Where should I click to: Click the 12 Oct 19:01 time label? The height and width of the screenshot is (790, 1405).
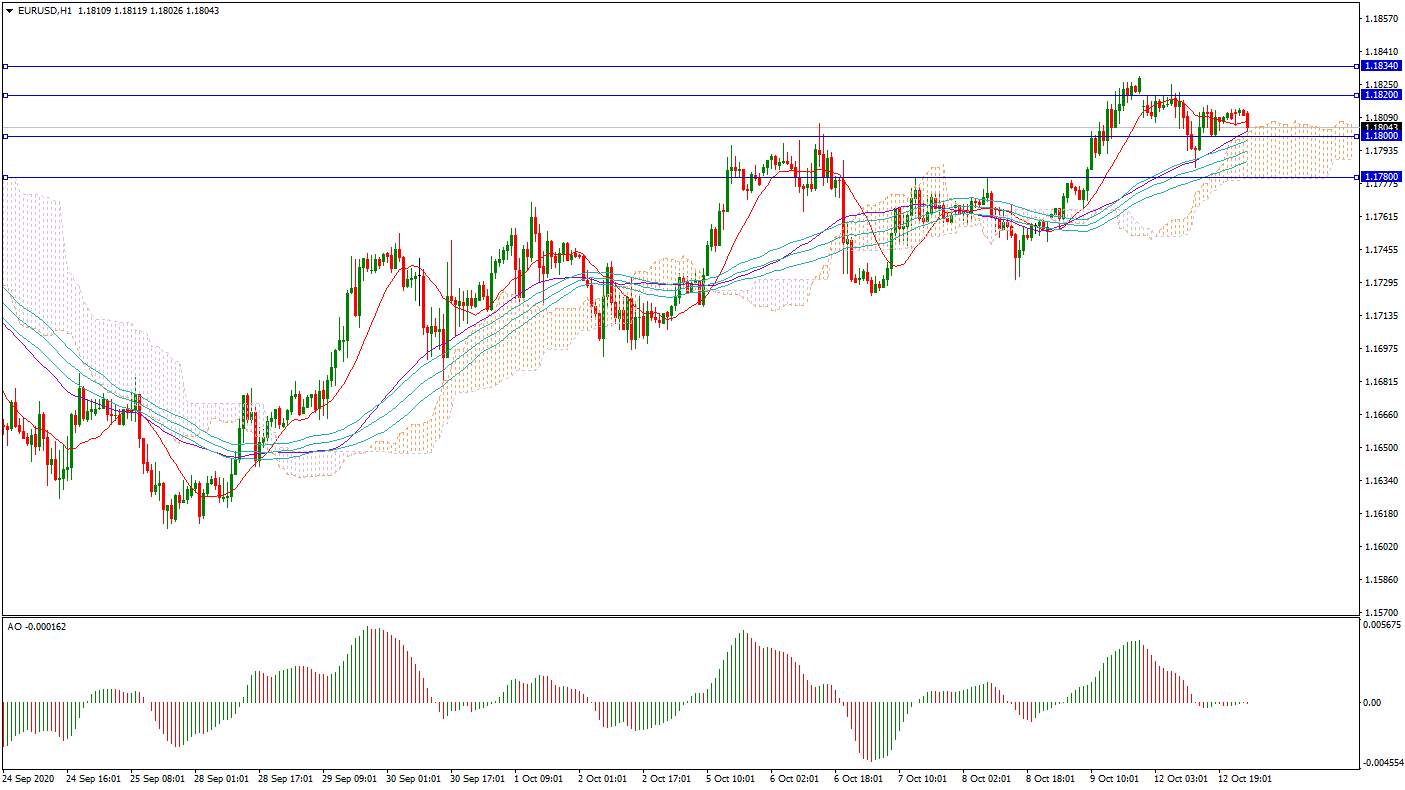(1246, 778)
